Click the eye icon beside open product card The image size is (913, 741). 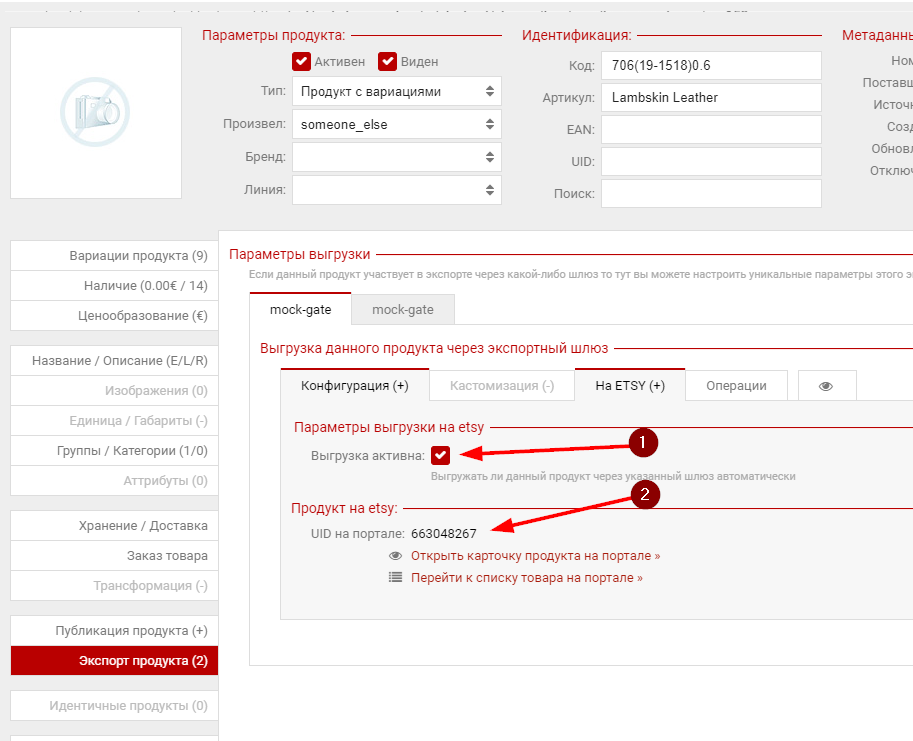point(396,555)
